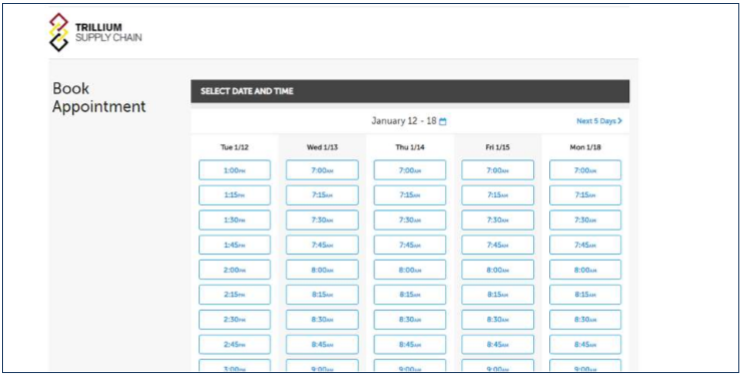Book the 8:15 AM slot on Thu 1/14

tap(410, 294)
